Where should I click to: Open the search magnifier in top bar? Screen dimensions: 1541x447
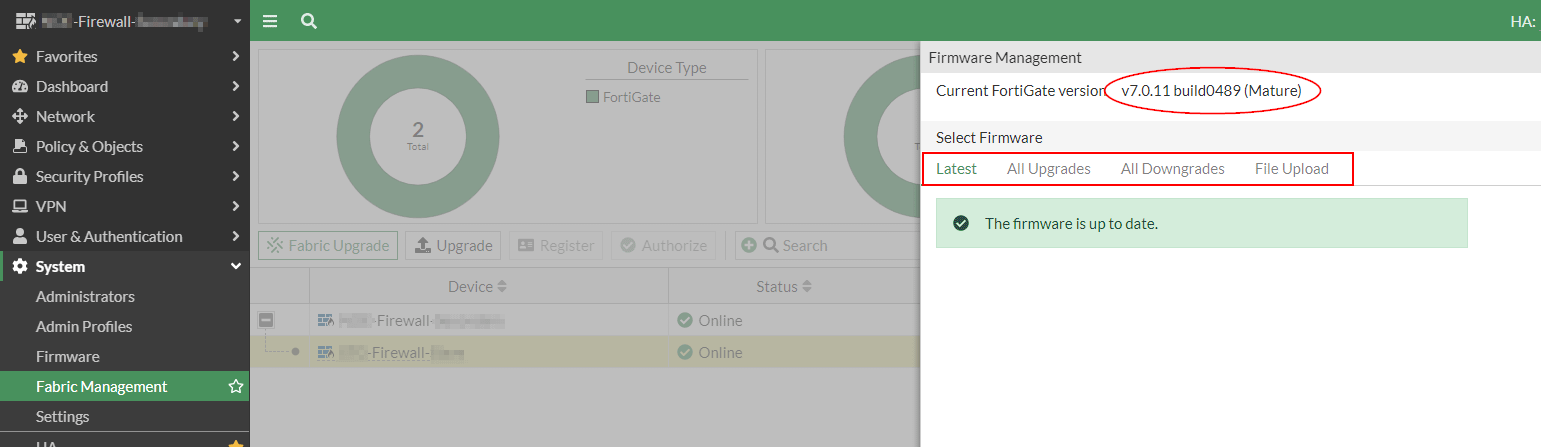click(309, 21)
